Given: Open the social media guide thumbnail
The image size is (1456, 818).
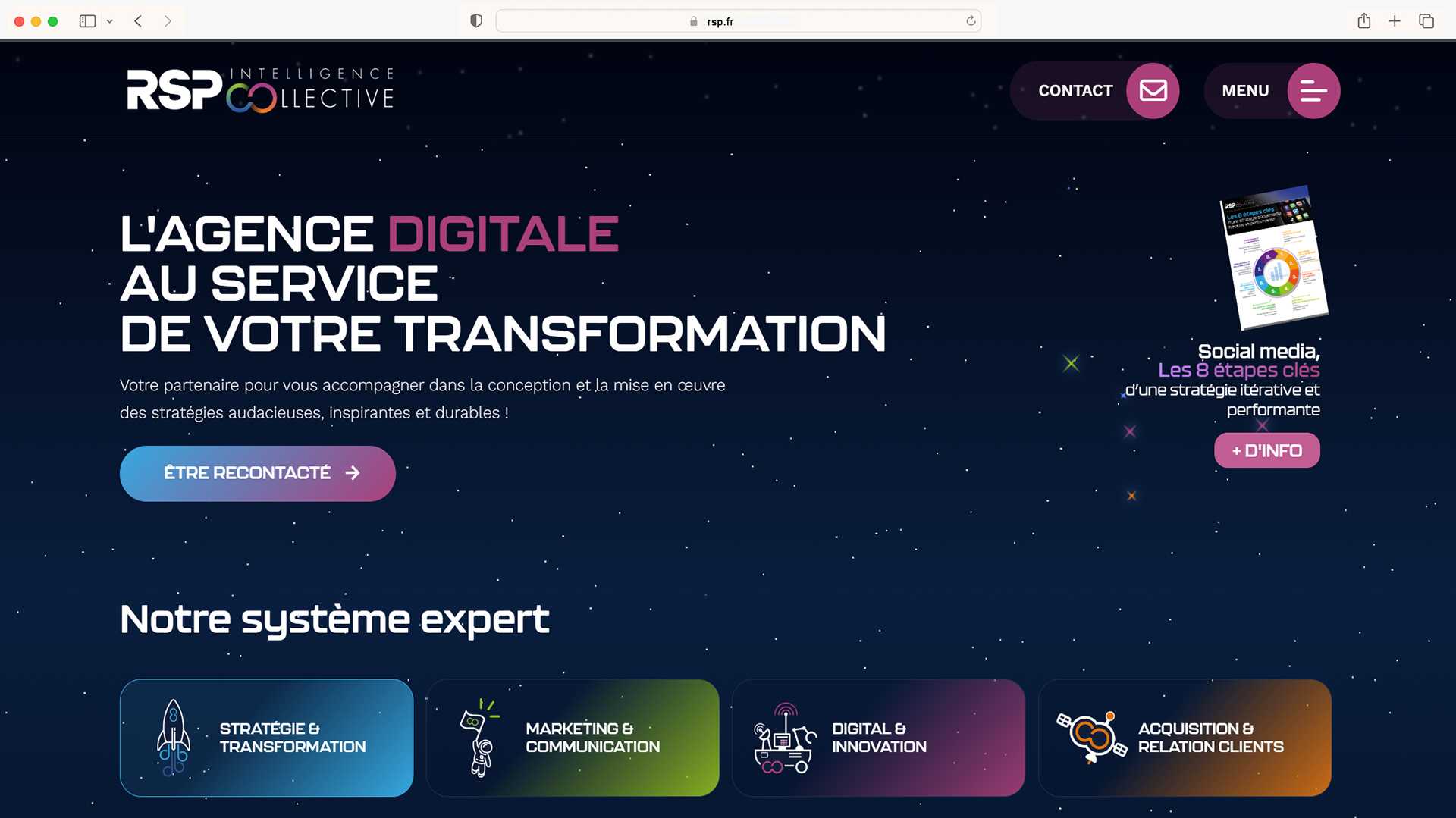Looking at the screenshot, I should pyautogui.click(x=1273, y=258).
